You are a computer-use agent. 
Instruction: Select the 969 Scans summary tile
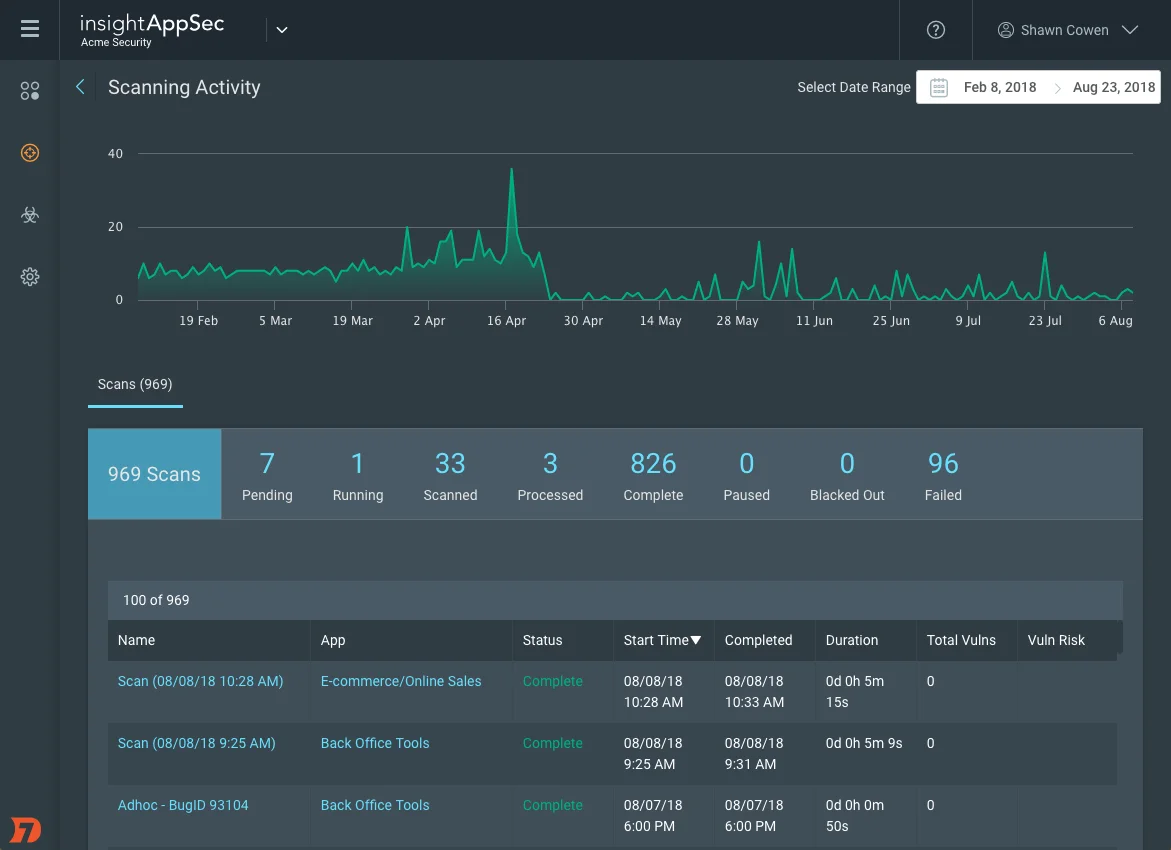154,474
